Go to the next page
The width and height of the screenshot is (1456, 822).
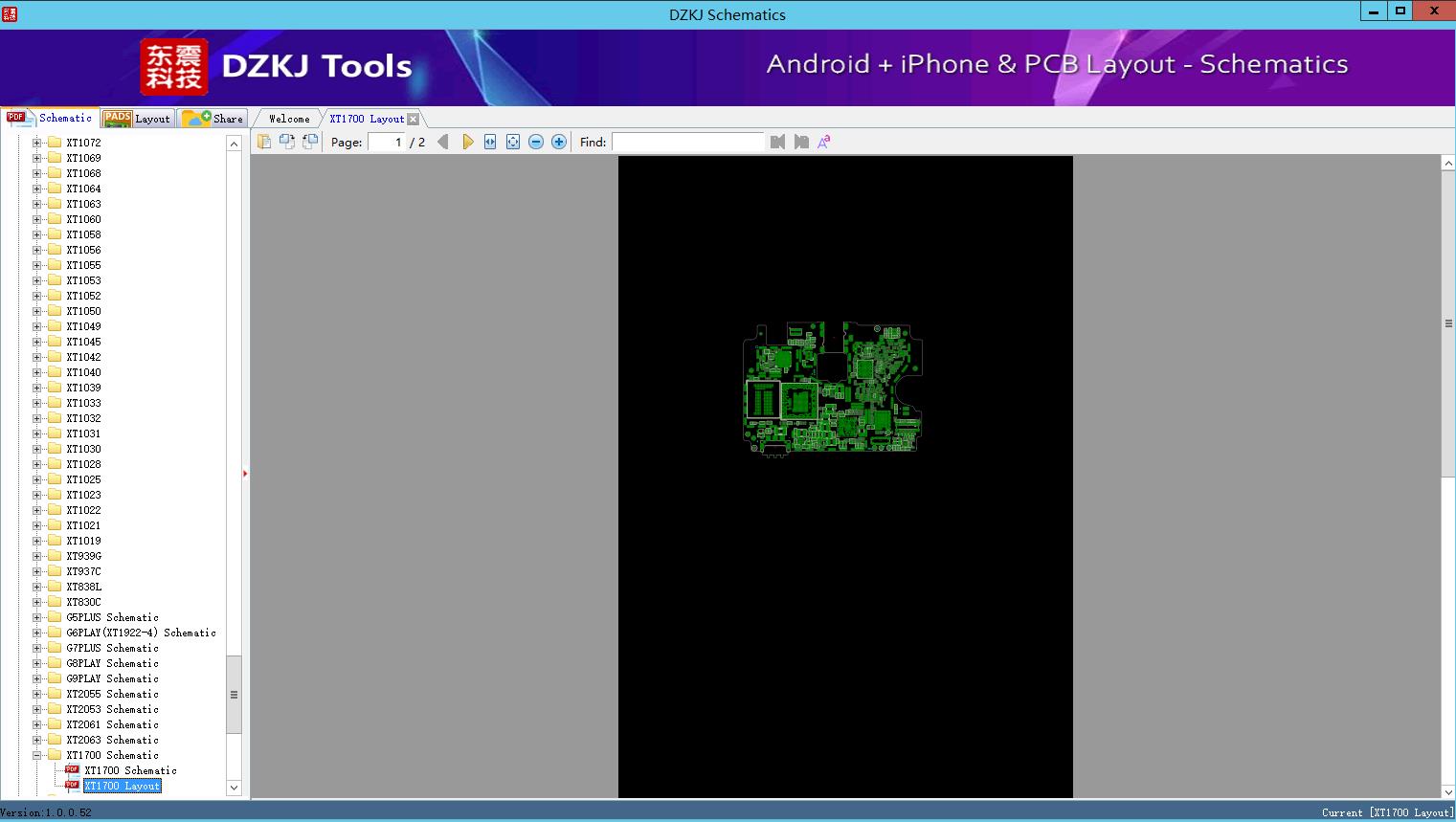(467, 142)
